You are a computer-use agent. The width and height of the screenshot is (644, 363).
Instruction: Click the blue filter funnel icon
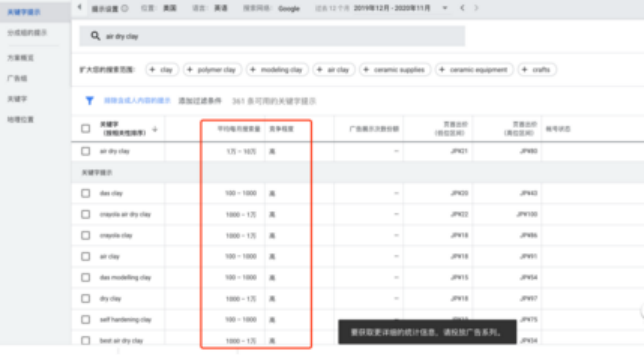click(90, 101)
